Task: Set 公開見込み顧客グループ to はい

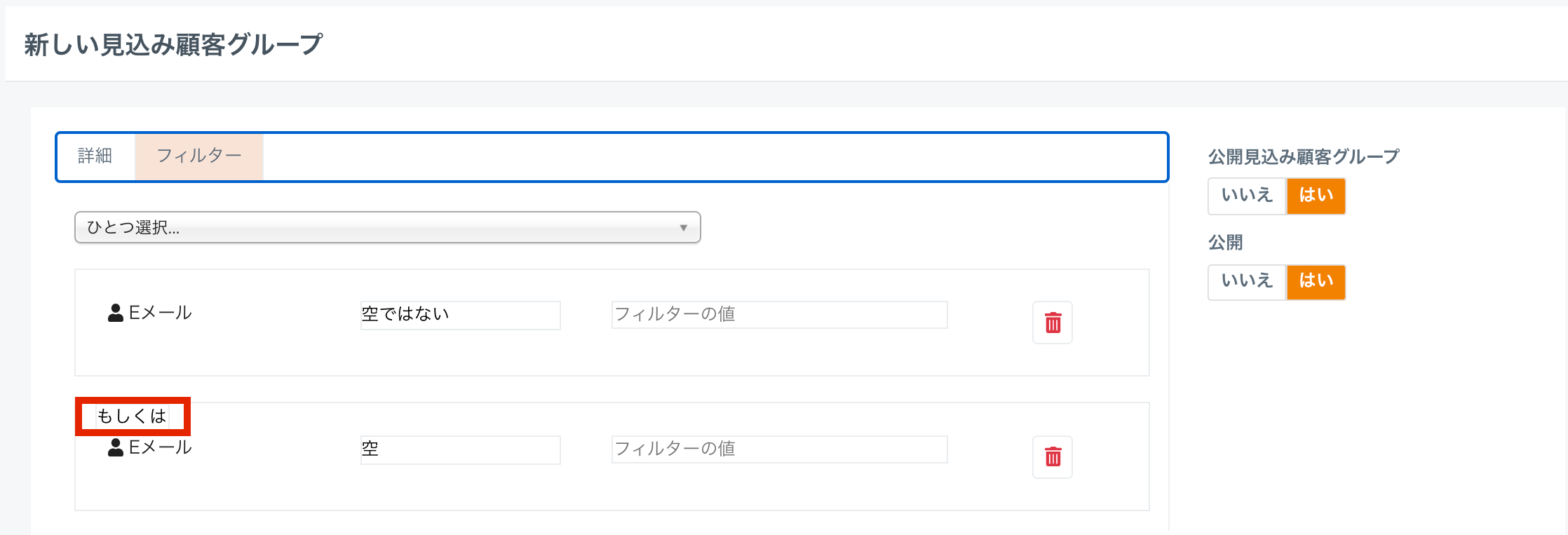Action: pyautogui.click(x=1316, y=196)
